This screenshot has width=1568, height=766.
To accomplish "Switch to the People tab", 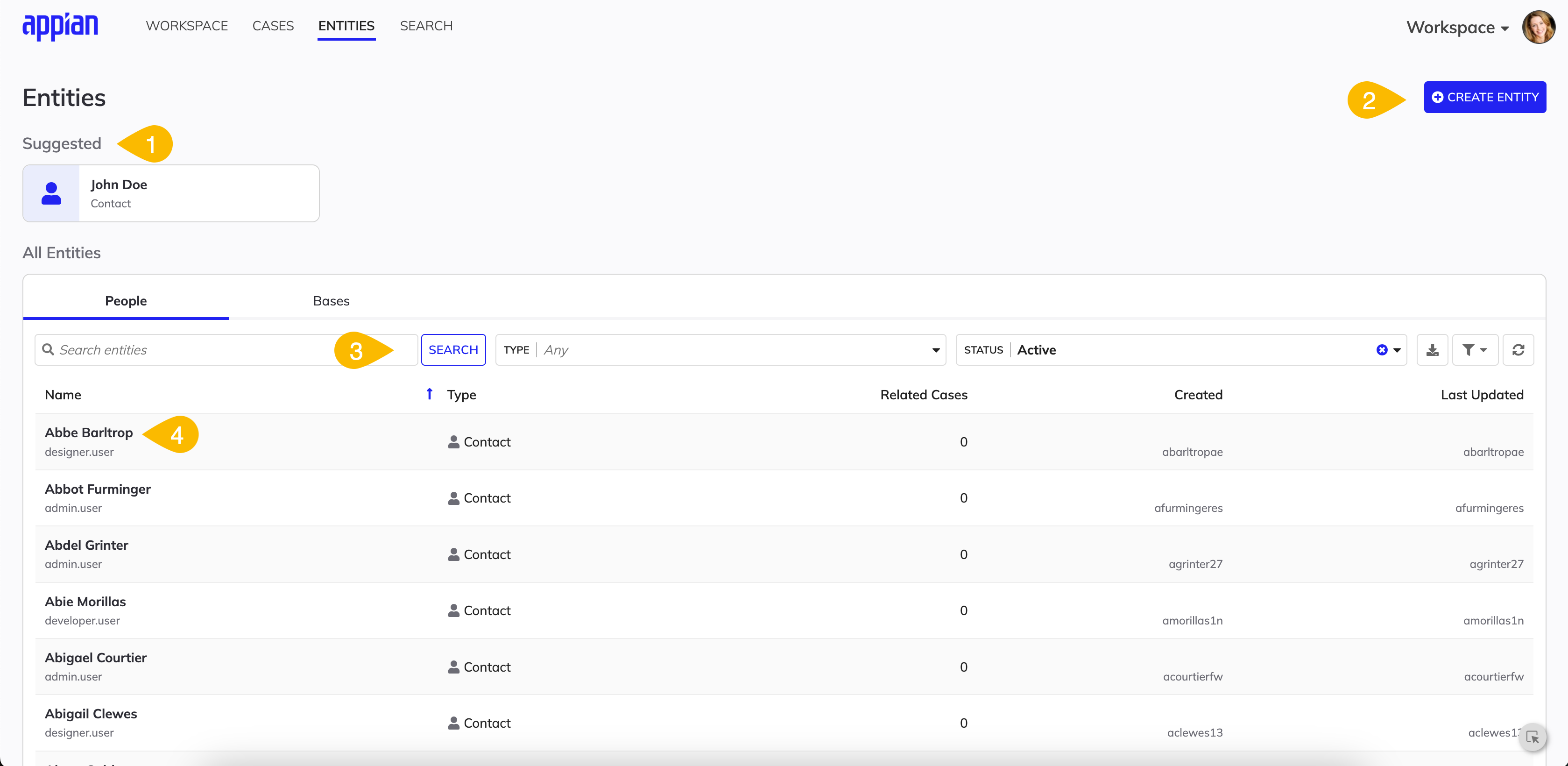I will [126, 301].
